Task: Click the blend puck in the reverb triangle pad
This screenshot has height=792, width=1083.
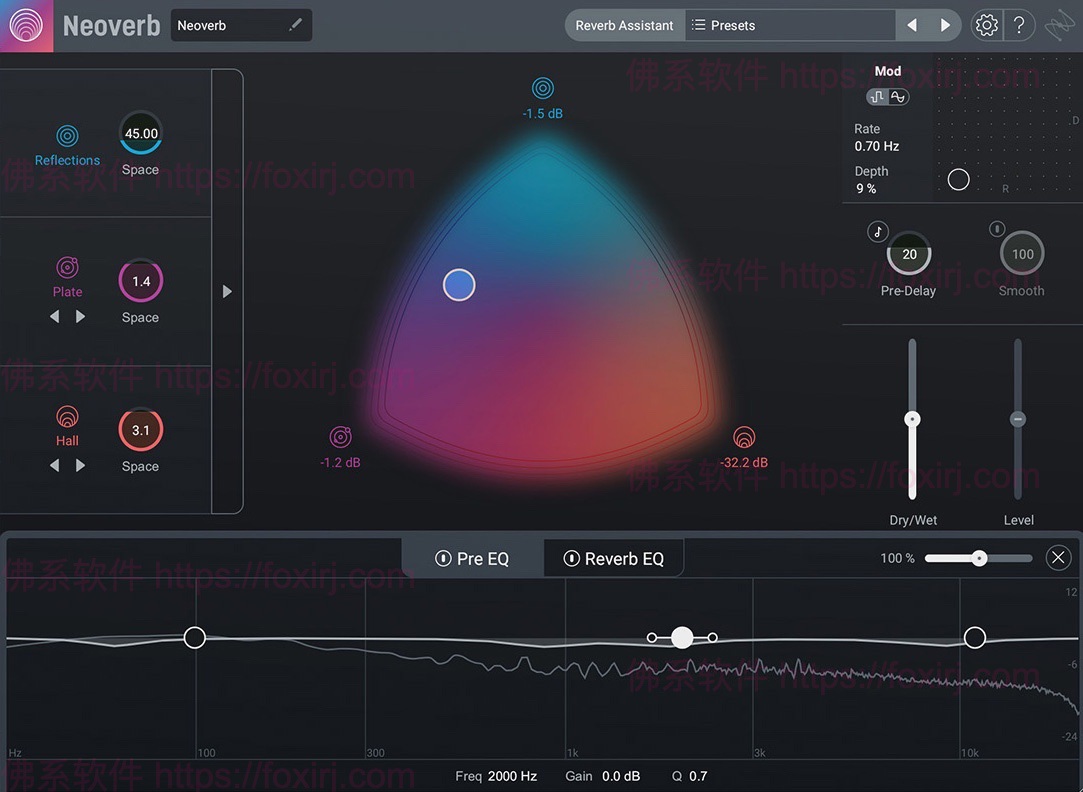Action: (459, 284)
